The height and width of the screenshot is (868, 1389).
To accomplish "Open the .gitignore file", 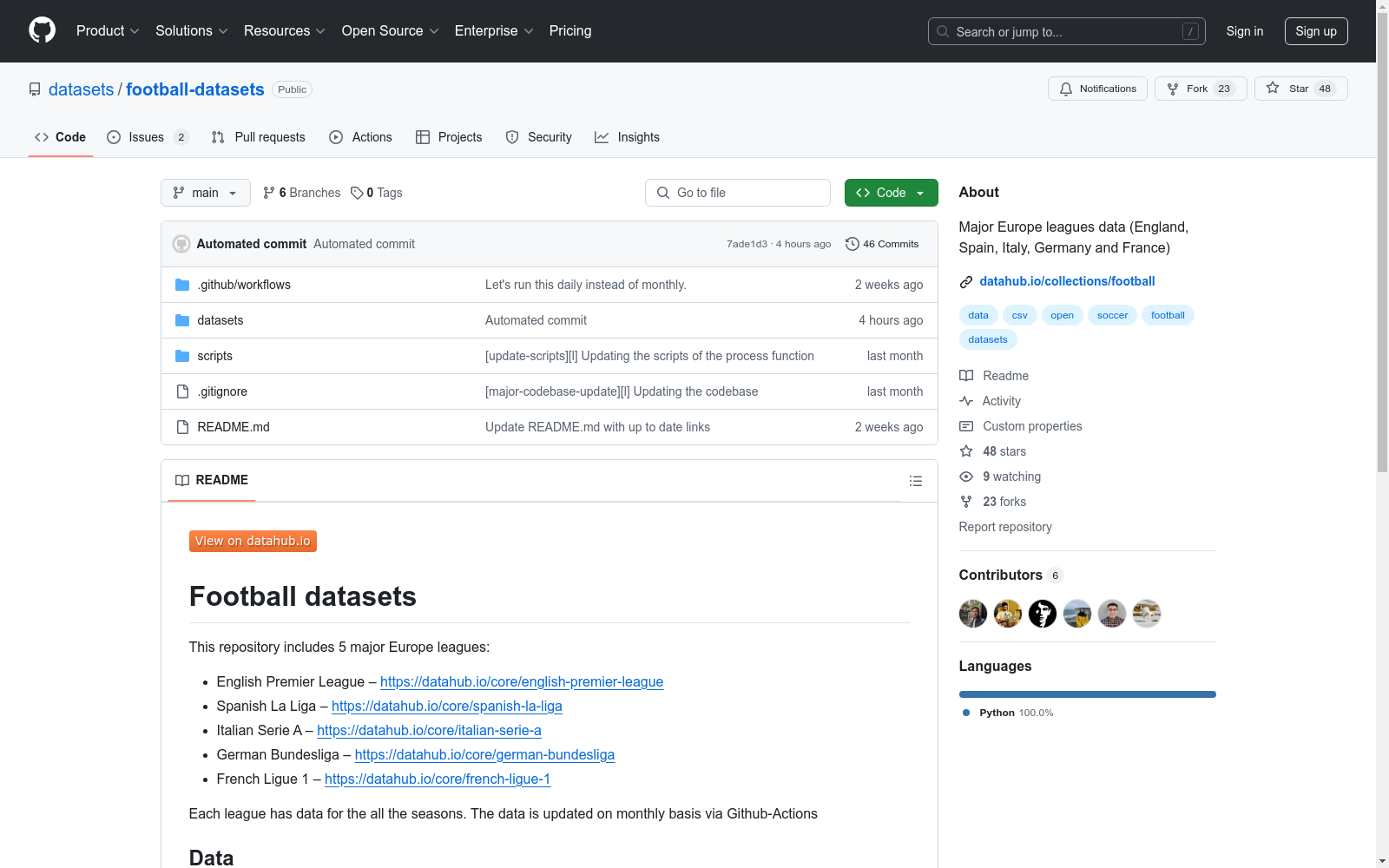I will click(x=222, y=391).
